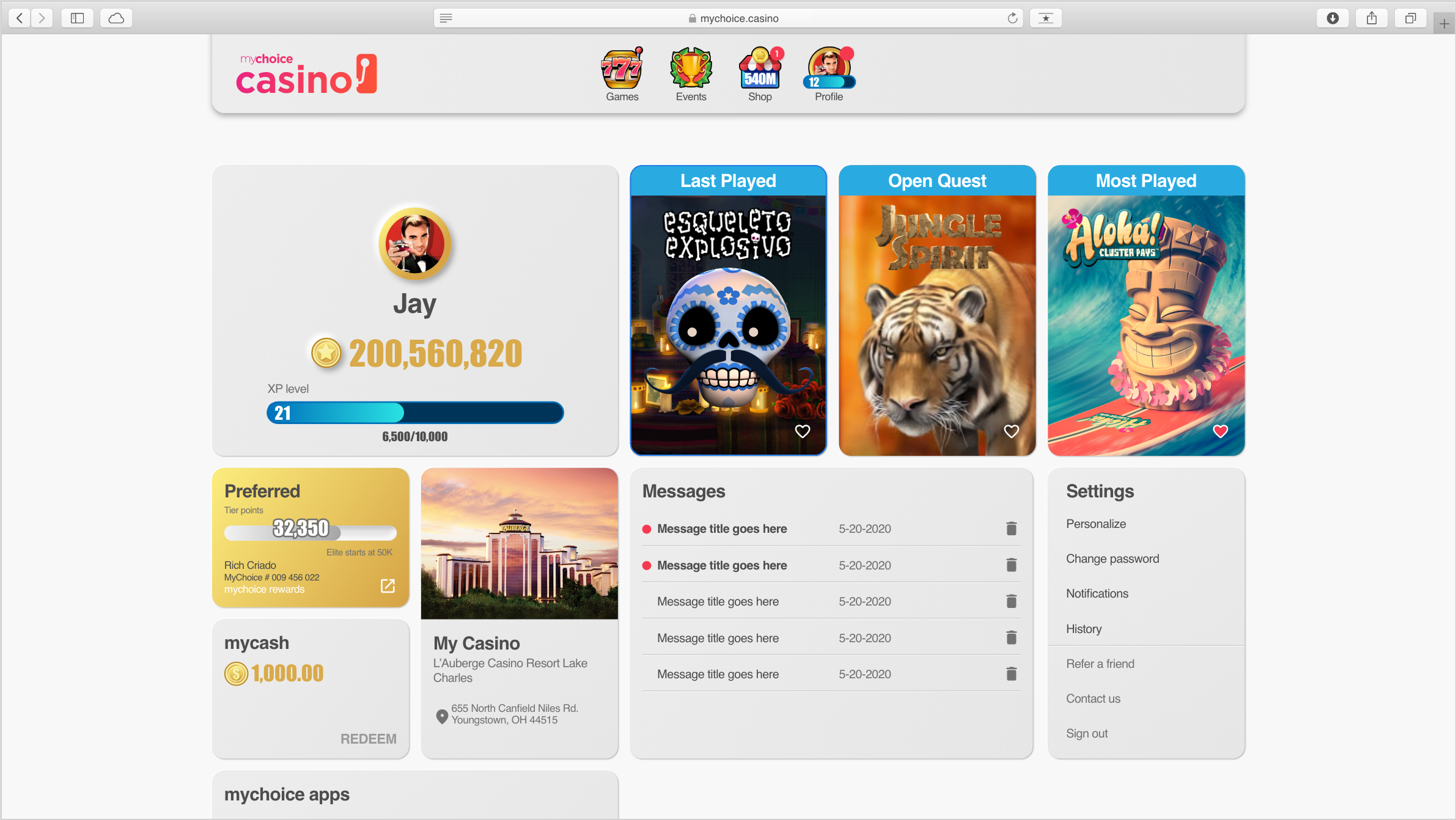Open the fifth message title
1456x820 pixels.
[x=718, y=675]
